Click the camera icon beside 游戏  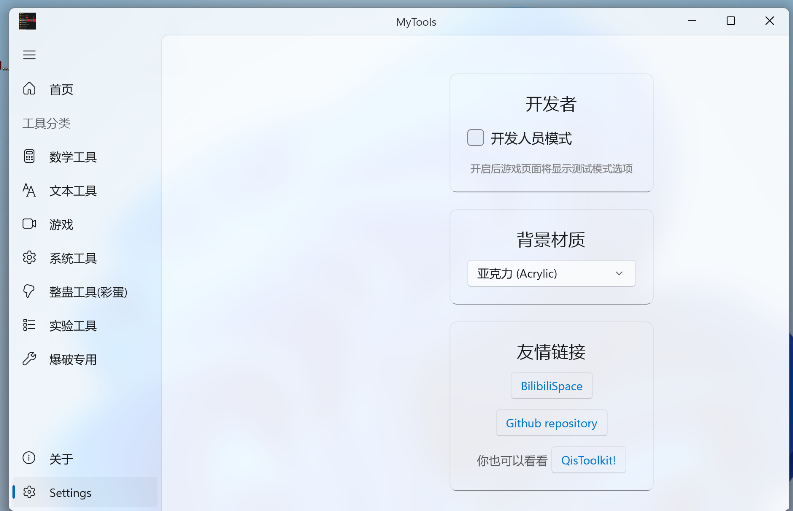pos(29,224)
